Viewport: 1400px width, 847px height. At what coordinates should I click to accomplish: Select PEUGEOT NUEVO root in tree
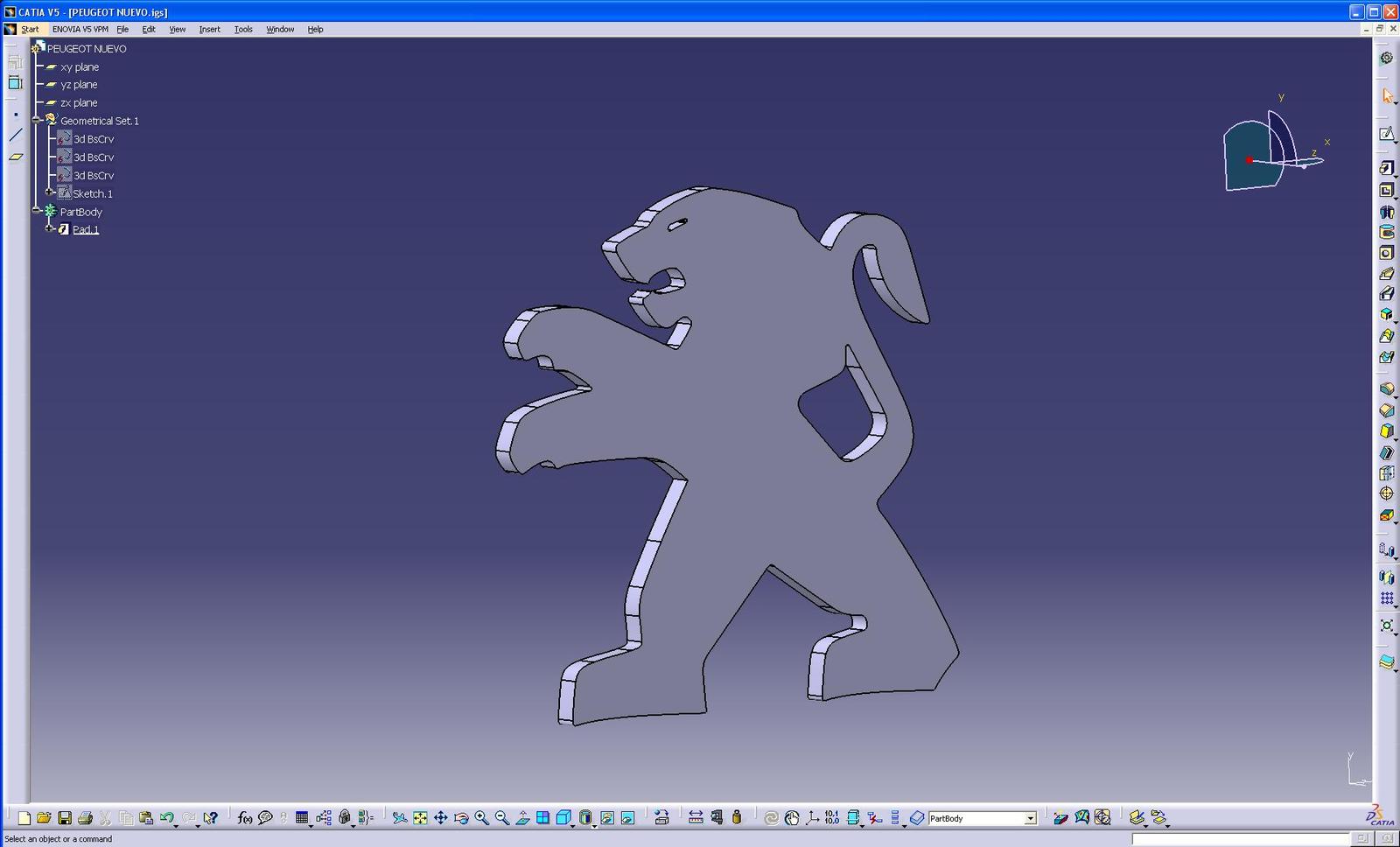tap(87, 49)
